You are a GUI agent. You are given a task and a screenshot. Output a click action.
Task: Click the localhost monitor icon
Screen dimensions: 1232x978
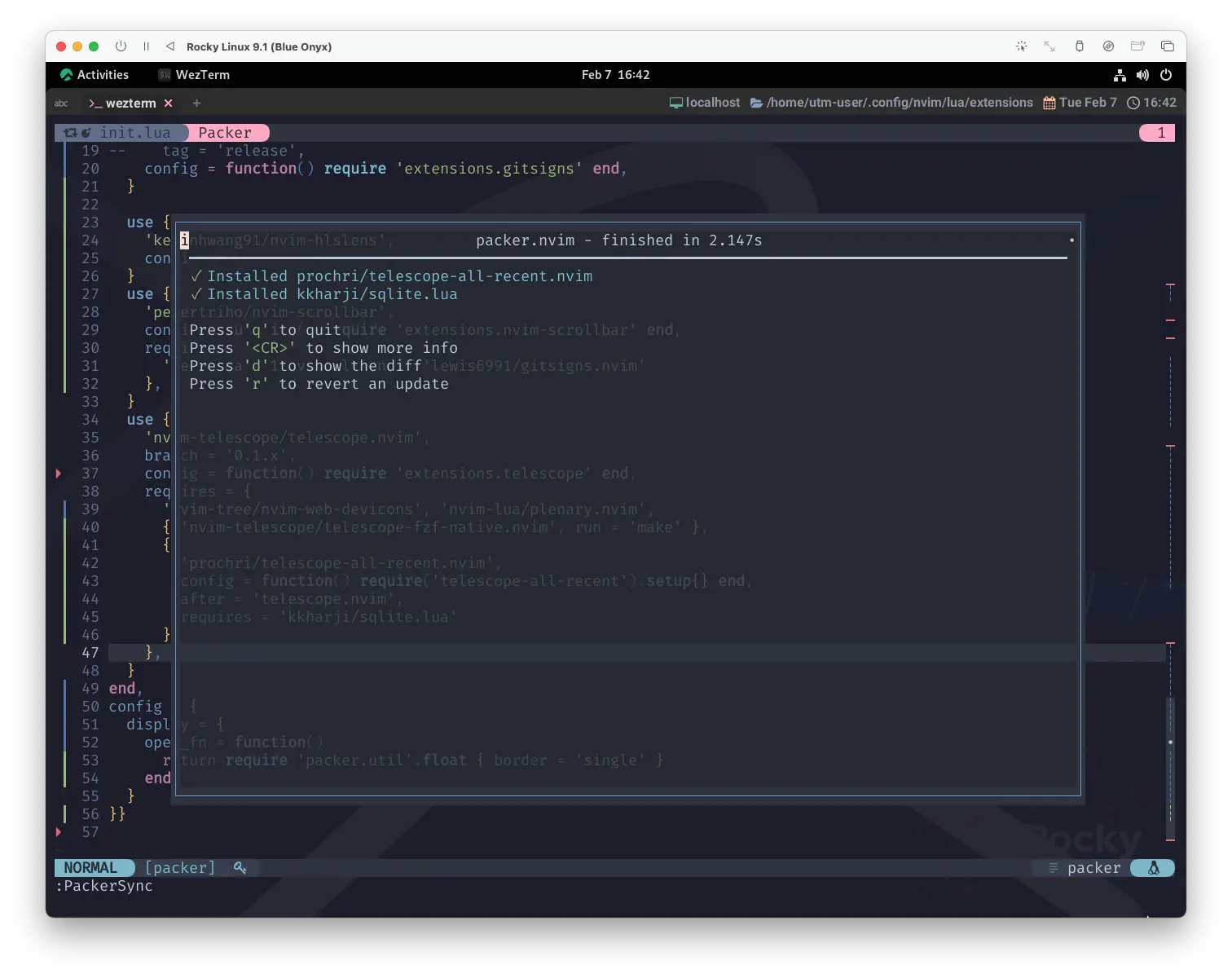pyautogui.click(x=676, y=103)
